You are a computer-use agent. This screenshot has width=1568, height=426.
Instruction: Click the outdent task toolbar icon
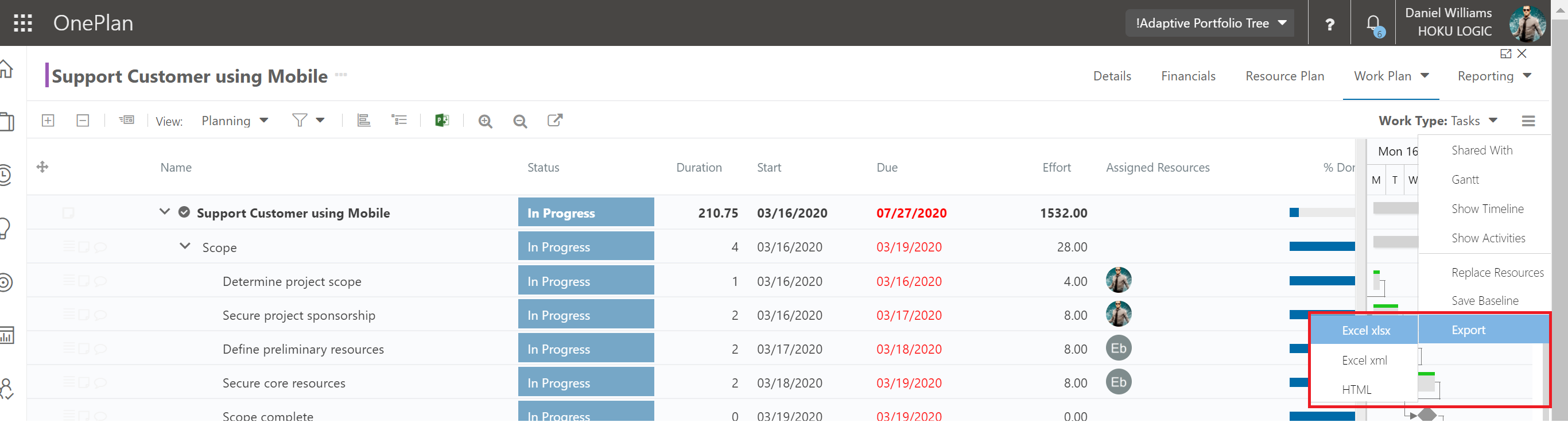click(127, 120)
